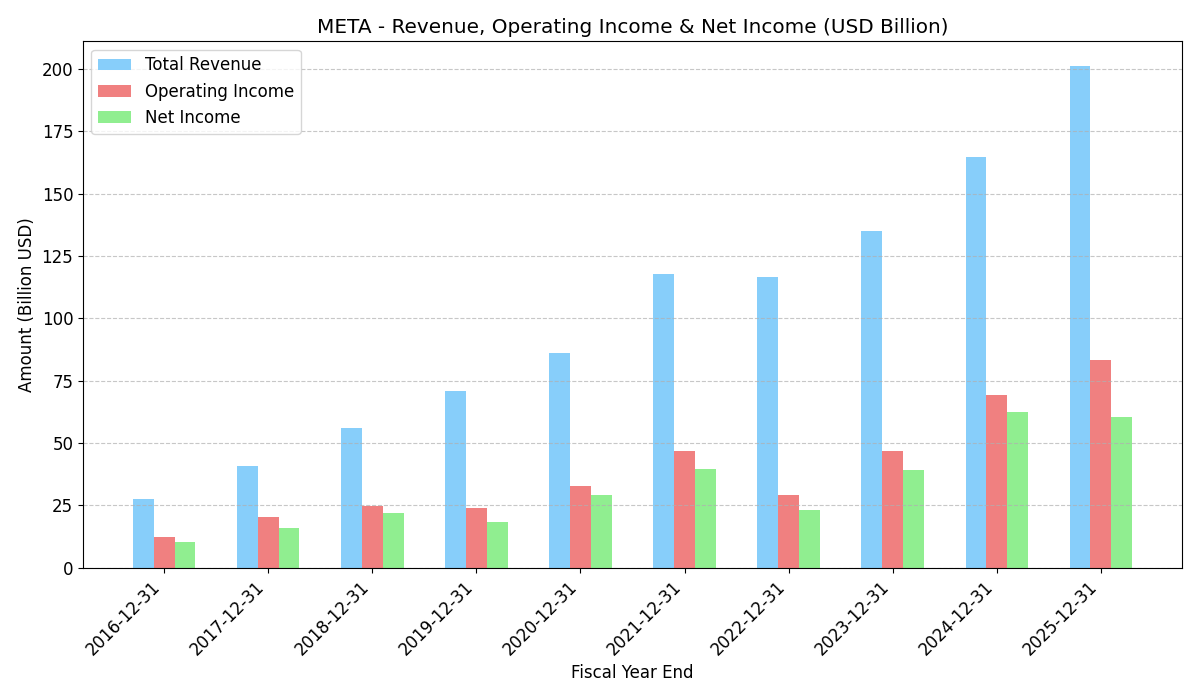Click the 2020-12-31 green Net Income bar

coord(601,531)
